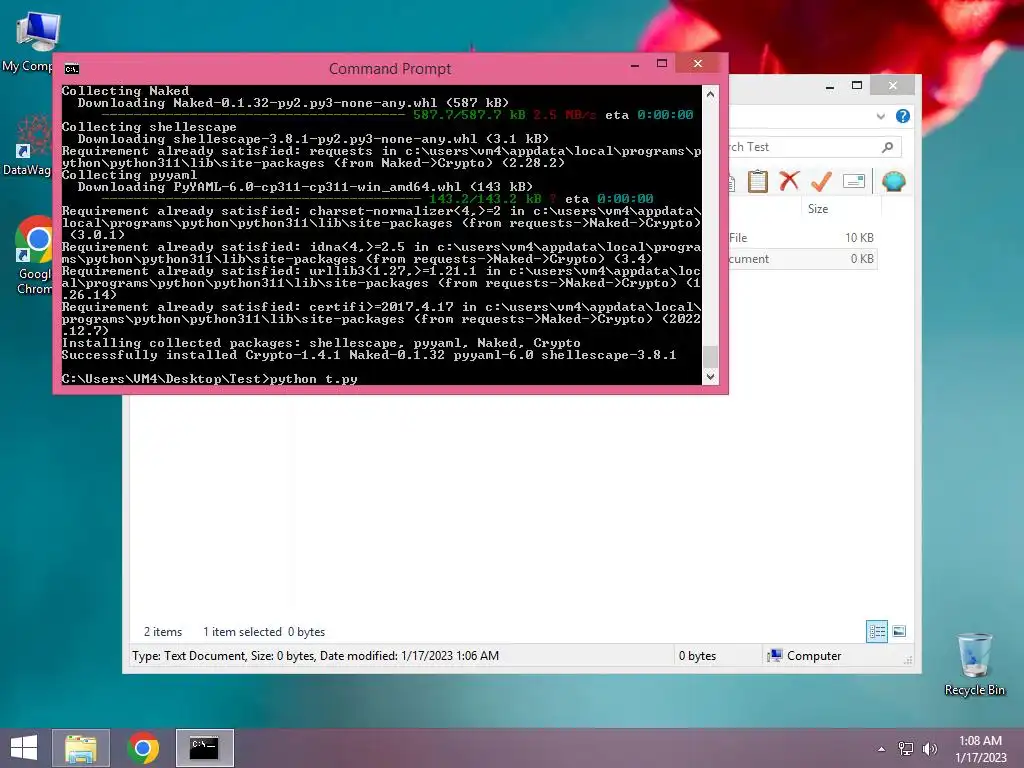
Task: Click 'Collecting pyyaml' line in terminal
Action: [x=129, y=175]
